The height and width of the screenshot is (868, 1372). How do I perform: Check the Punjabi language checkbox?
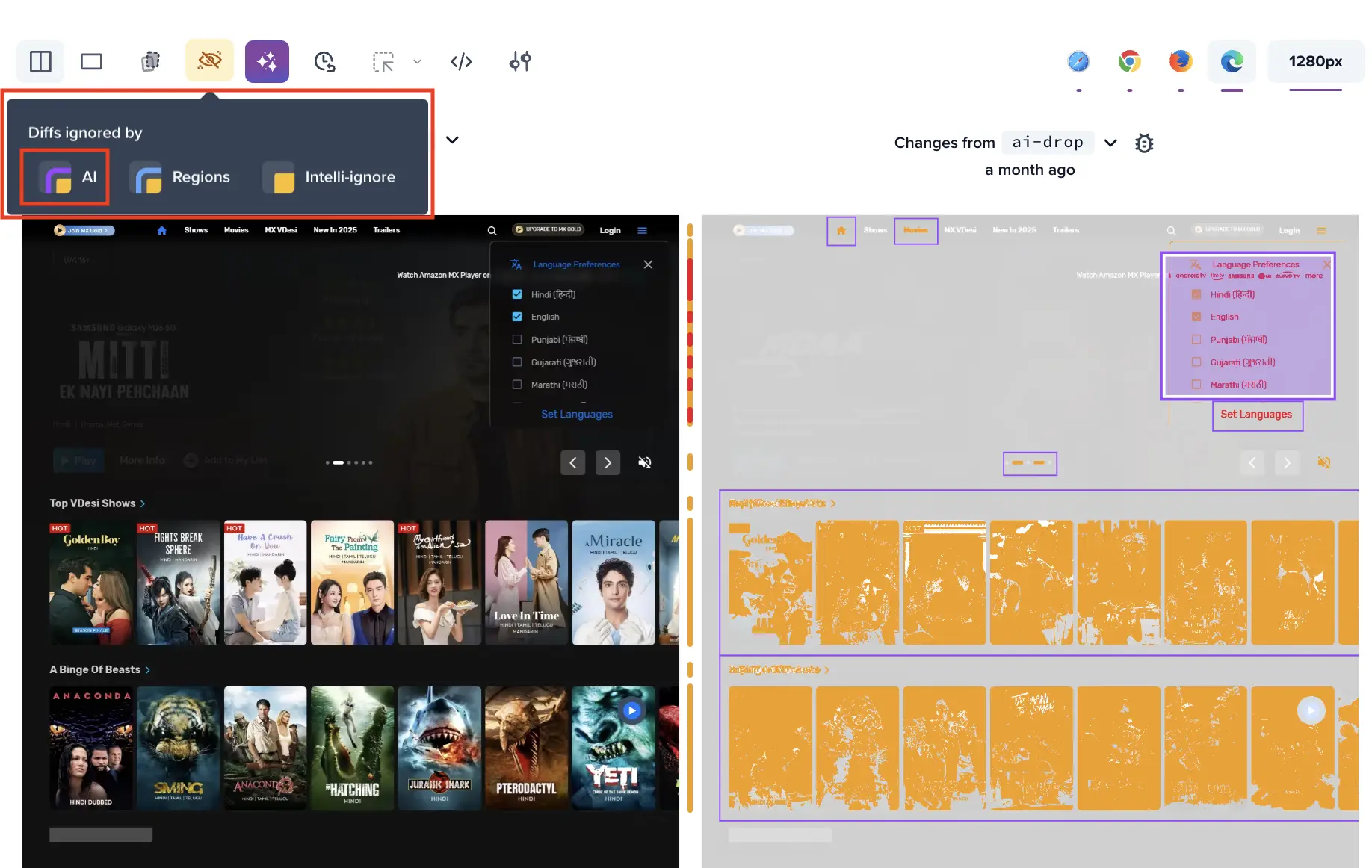point(517,339)
